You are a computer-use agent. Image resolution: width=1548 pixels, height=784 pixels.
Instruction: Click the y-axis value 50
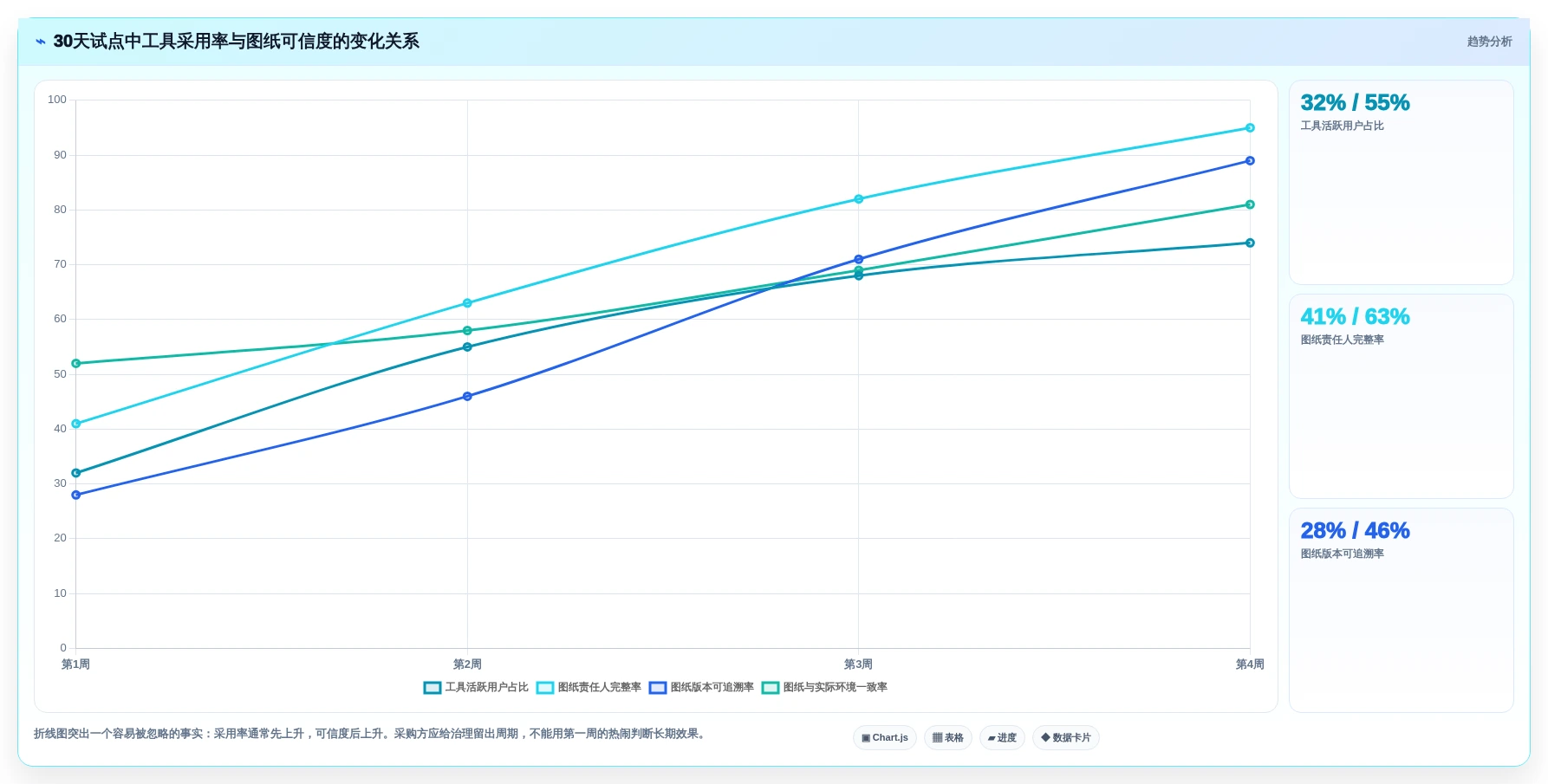(x=60, y=374)
